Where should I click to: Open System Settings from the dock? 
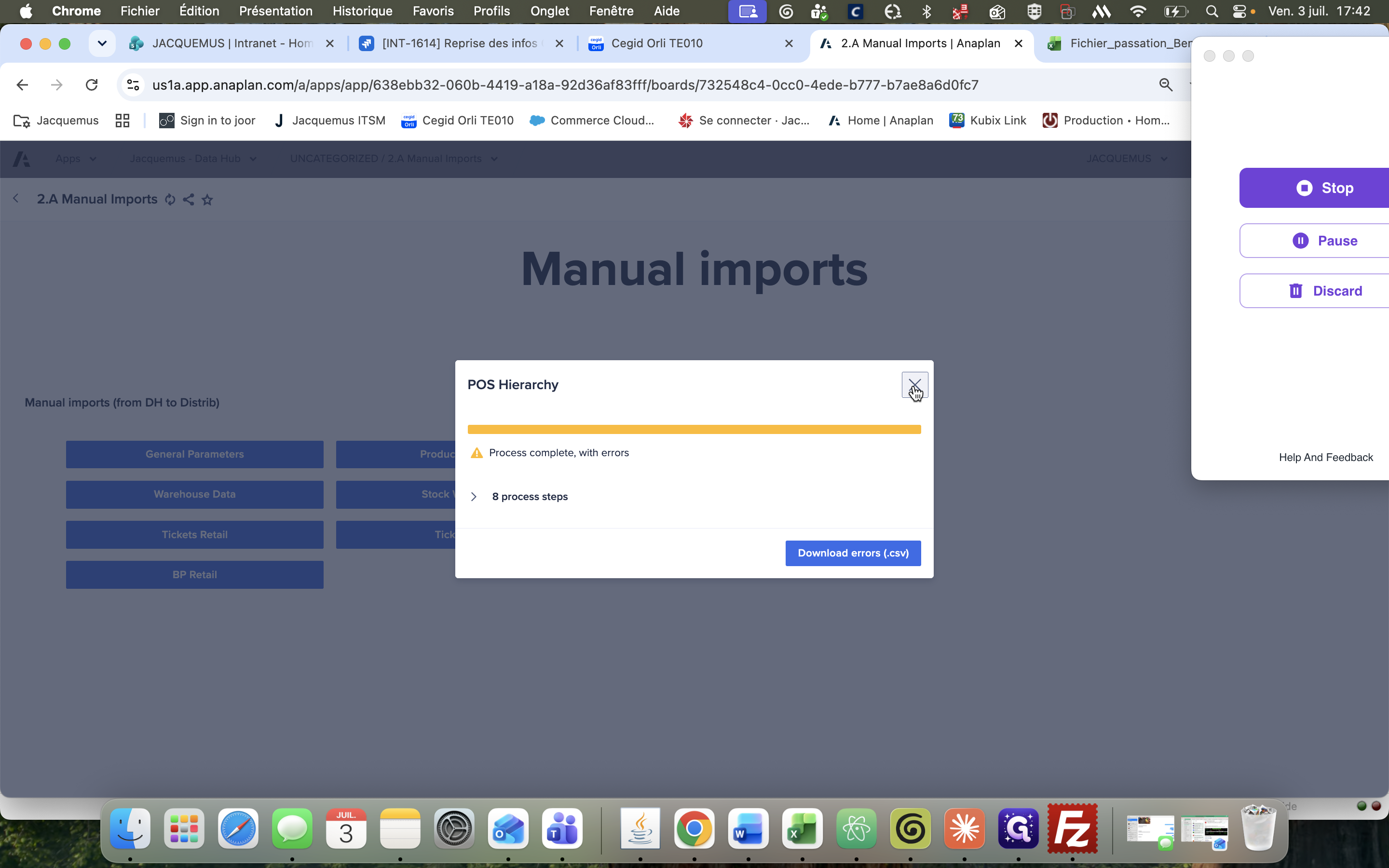454,828
